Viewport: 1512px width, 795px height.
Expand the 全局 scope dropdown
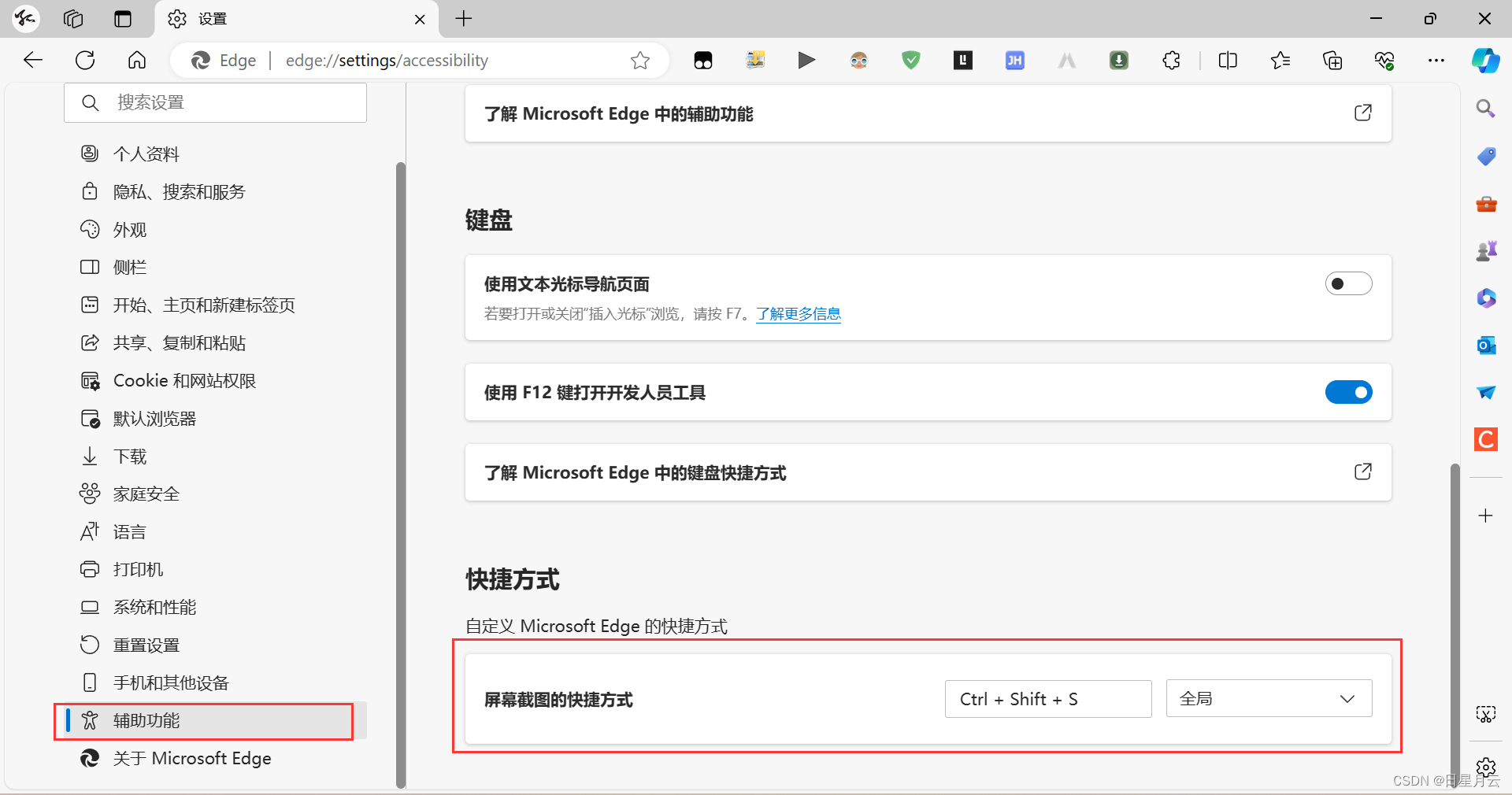[x=1269, y=698]
